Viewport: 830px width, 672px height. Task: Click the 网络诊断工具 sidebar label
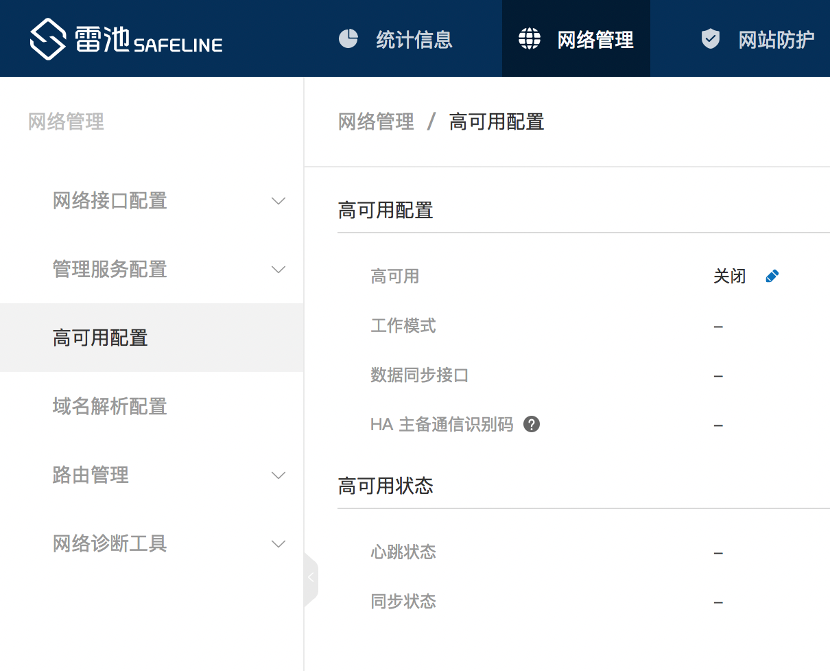pos(110,544)
